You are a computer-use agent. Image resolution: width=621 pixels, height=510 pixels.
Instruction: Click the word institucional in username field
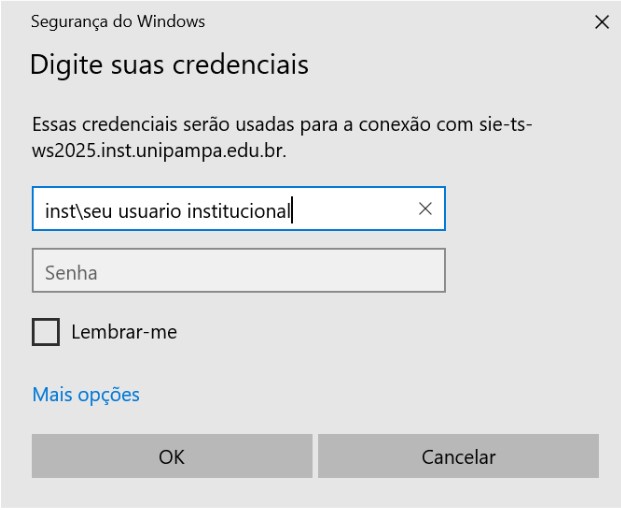(x=239, y=210)
